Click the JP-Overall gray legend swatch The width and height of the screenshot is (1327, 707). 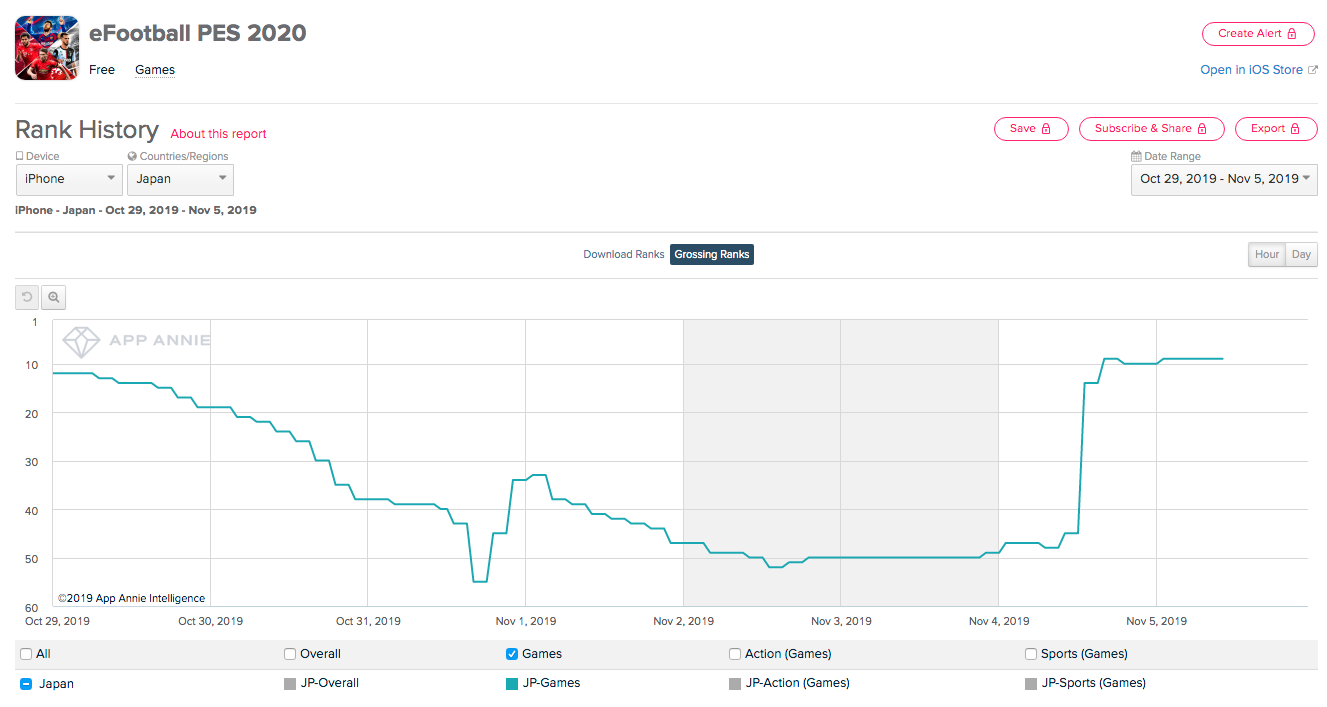click(x=290, y=684)
